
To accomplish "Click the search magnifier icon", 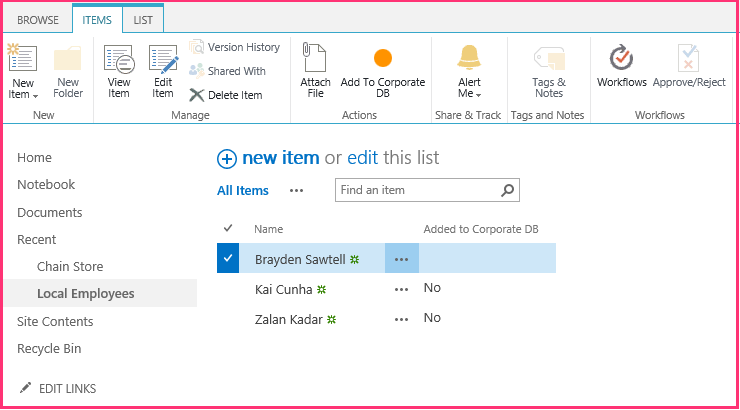I will [x=507, y=190].
